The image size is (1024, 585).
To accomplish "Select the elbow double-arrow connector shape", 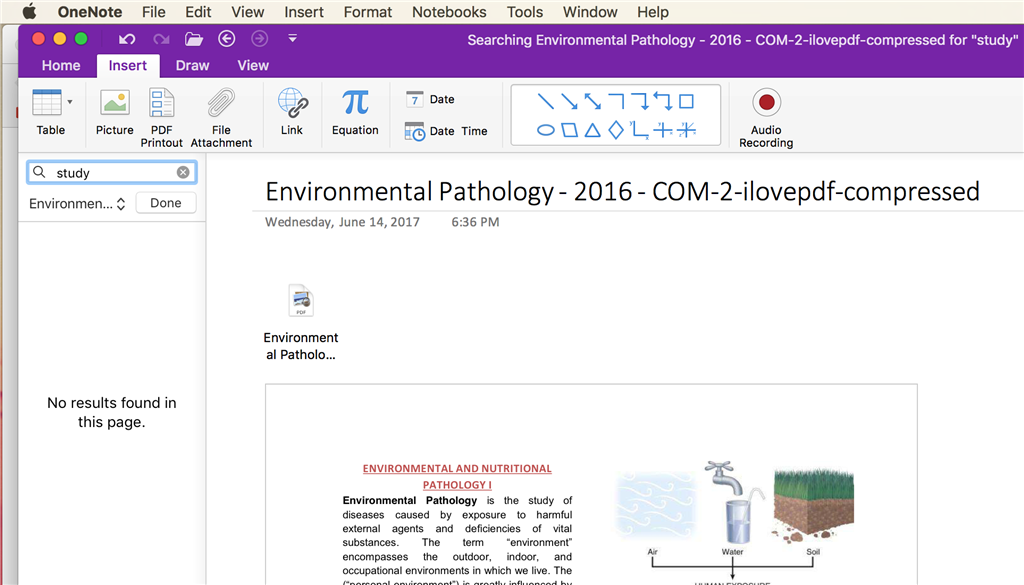I will click(x=663, y=101).
